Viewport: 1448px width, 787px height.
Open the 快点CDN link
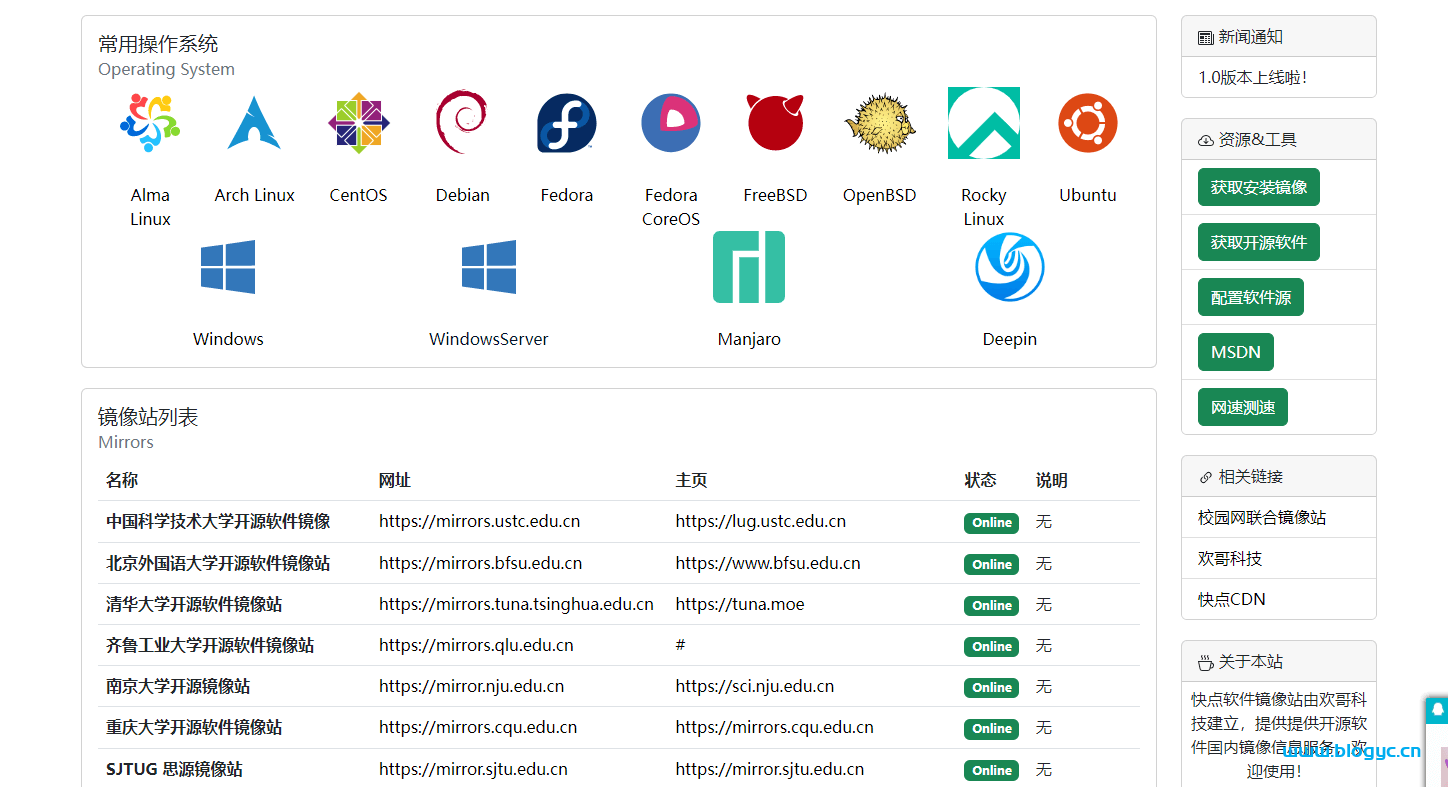[x=1232, y=599]
